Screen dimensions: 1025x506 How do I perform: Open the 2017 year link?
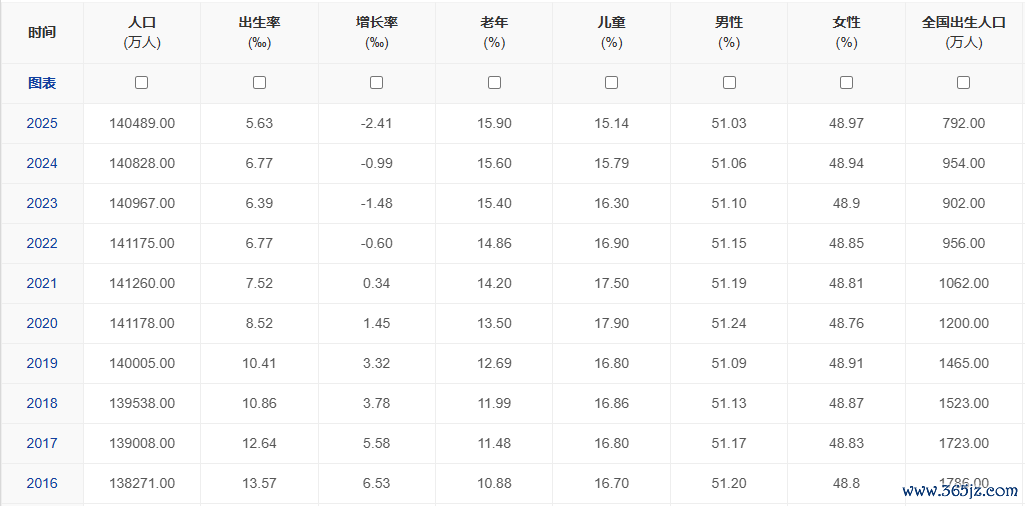tap(42, 443)
